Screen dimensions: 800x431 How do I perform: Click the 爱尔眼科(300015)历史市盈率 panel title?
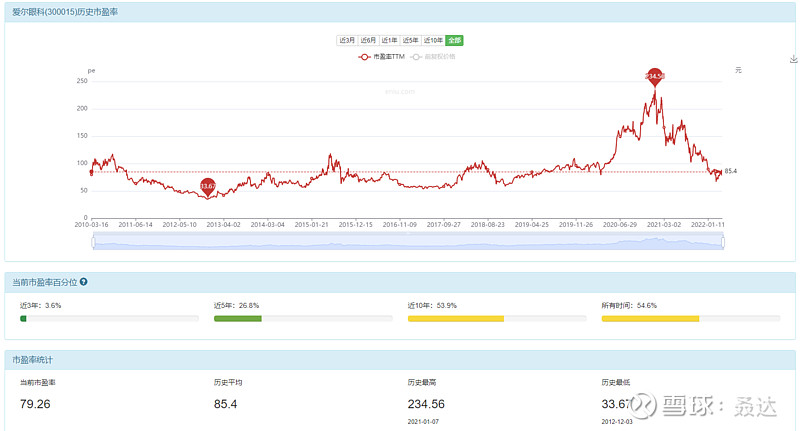coord(65,12)
